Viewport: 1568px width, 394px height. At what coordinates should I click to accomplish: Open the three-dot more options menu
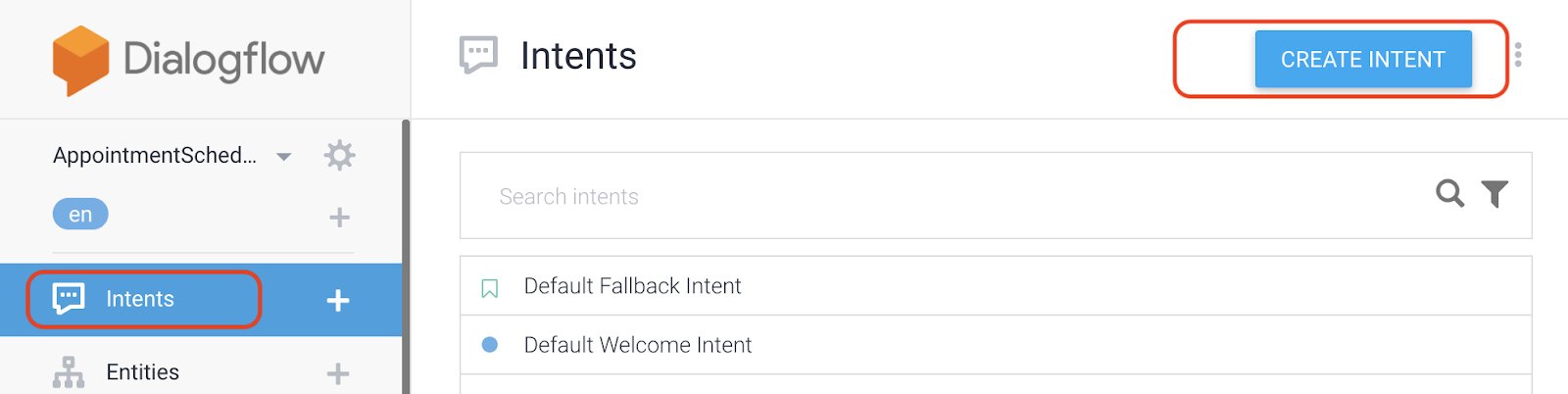point(1518,56)
